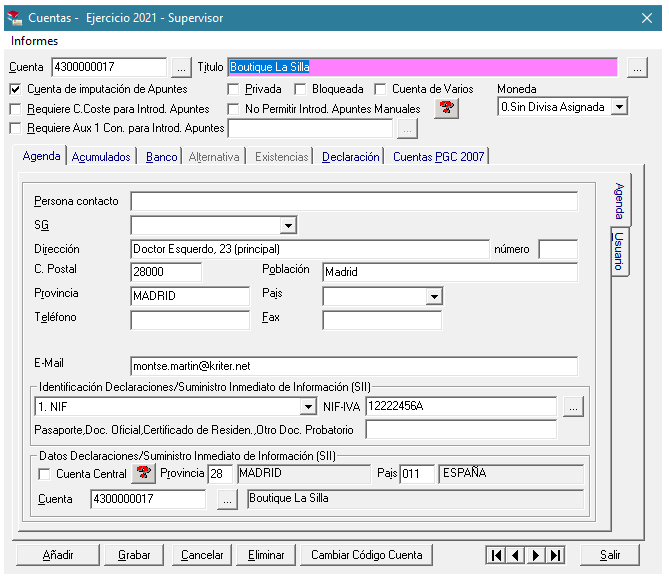Image resolution: width=669 pixels, height=578 pixels.
Task: Go to the first record navigation arrow
Action: tap(495, 555)
